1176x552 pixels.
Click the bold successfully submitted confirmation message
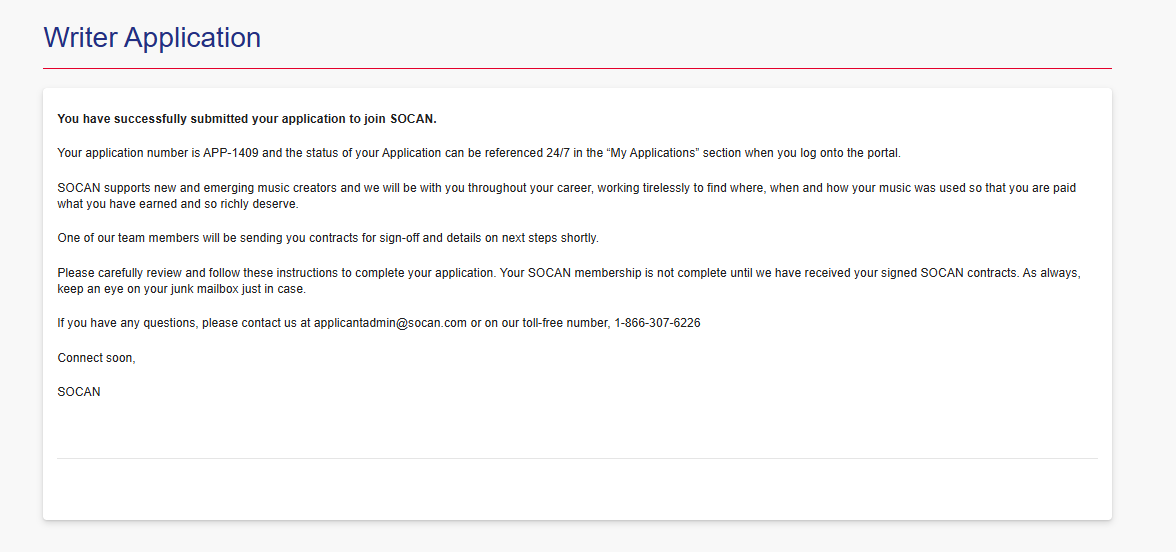pos(247,119)
